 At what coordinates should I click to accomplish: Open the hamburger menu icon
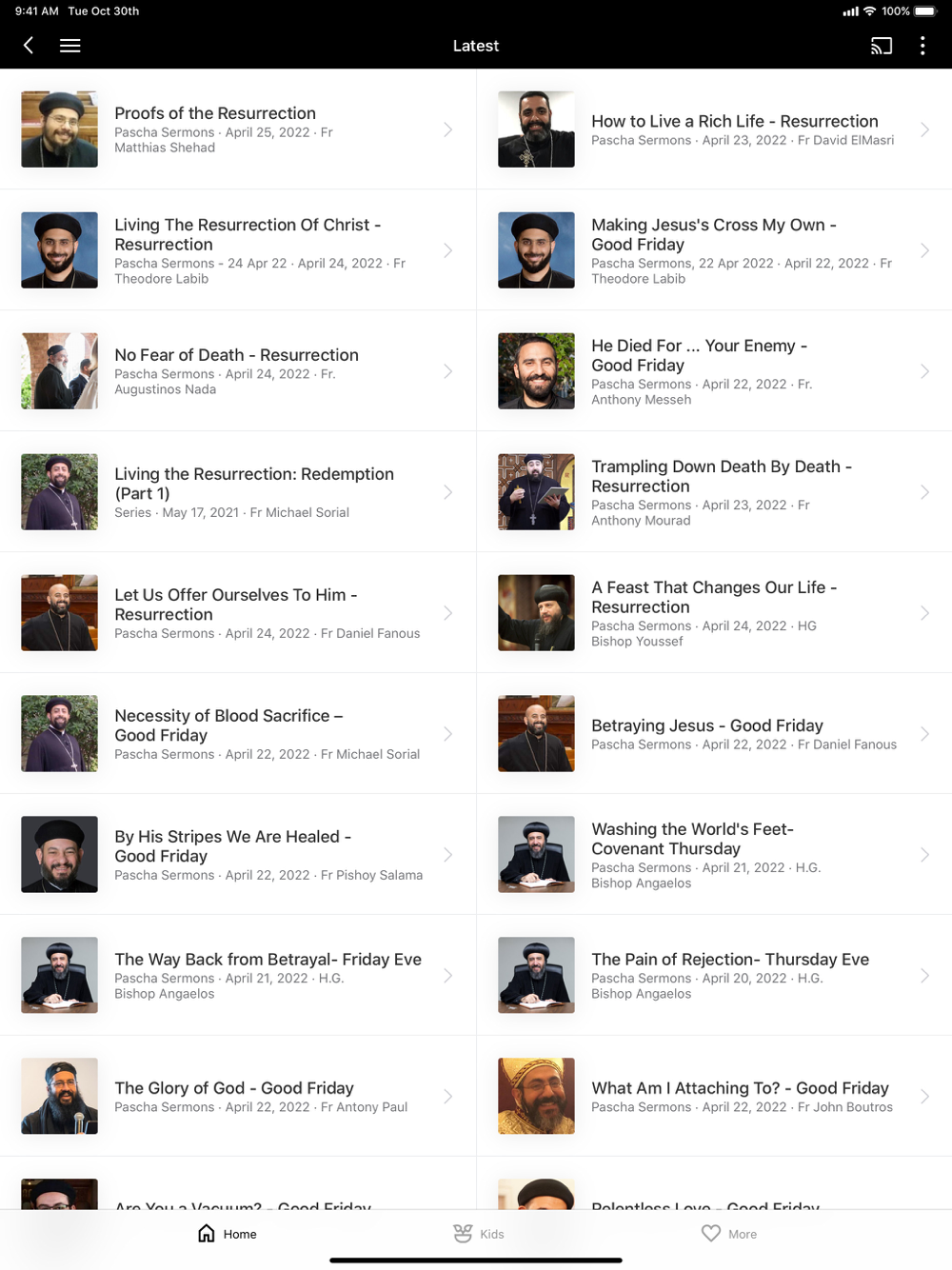click(x=69, y=46)
